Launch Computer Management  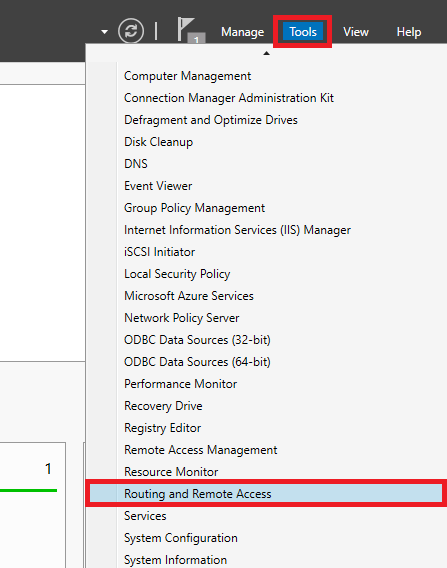[187, 76]
